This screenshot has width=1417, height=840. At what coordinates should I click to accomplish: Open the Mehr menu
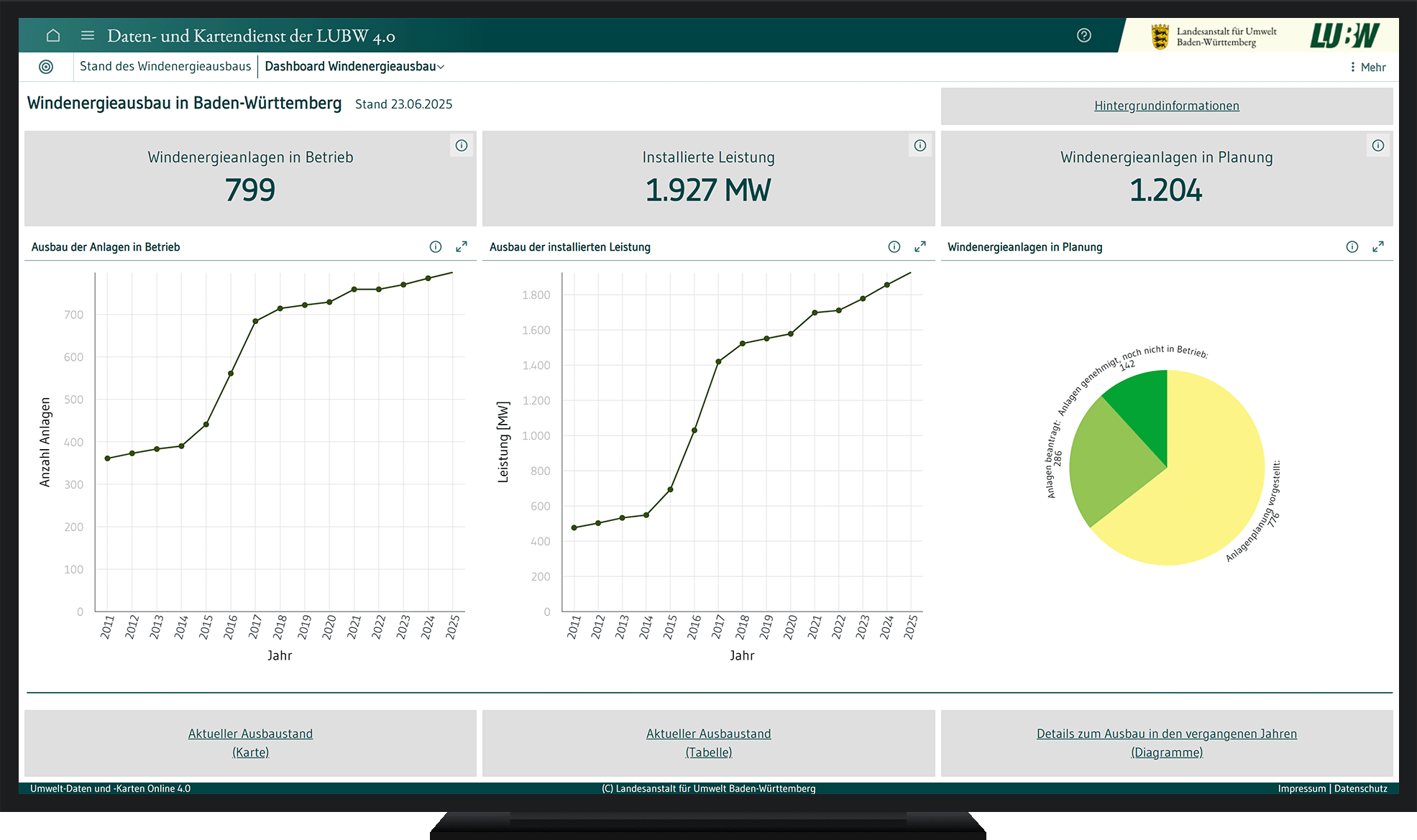tap(1367, 68)
